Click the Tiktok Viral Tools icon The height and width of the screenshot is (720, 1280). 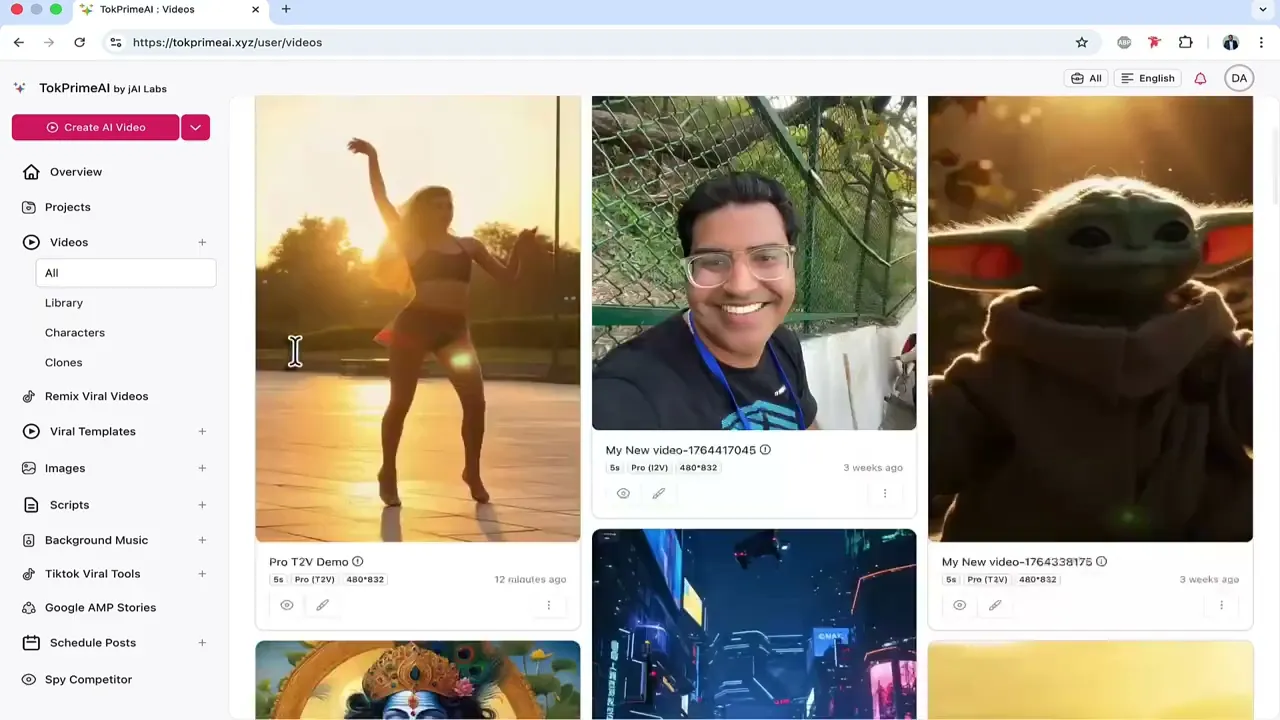pos(29,574)
